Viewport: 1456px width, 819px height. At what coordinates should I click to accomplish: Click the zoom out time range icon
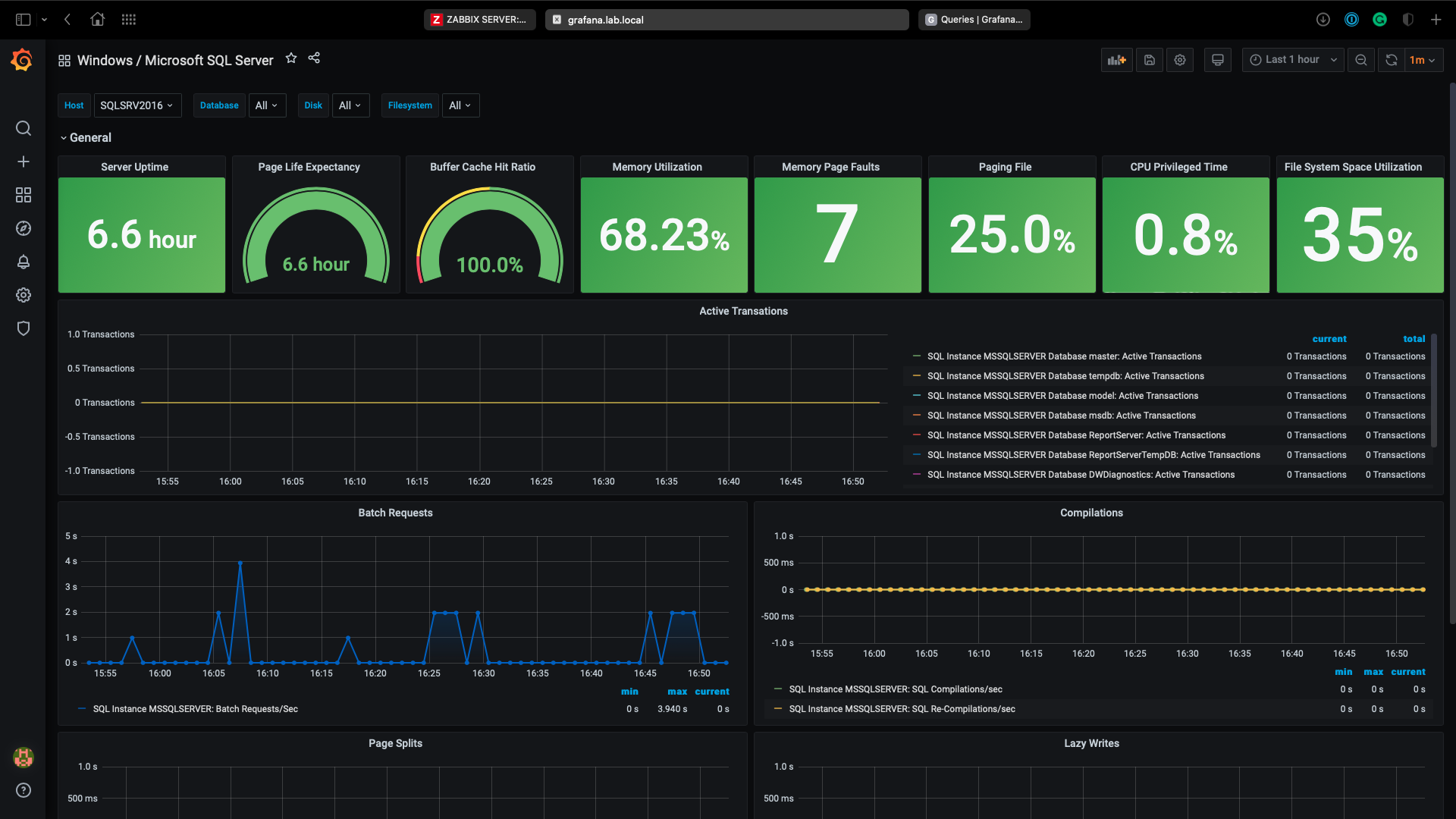click(x=1361, y=60)
